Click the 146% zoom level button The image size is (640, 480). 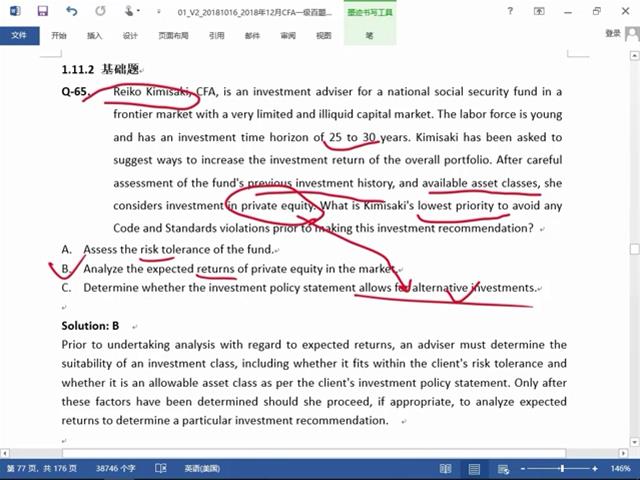[620, 469]
